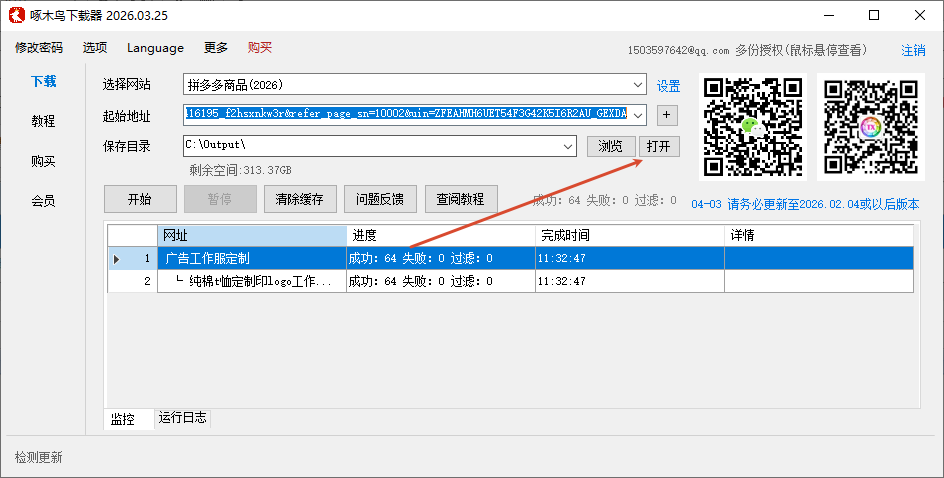Click the row indicator arrow in row 1
The image size is (944, 478).
pos(117,259)
